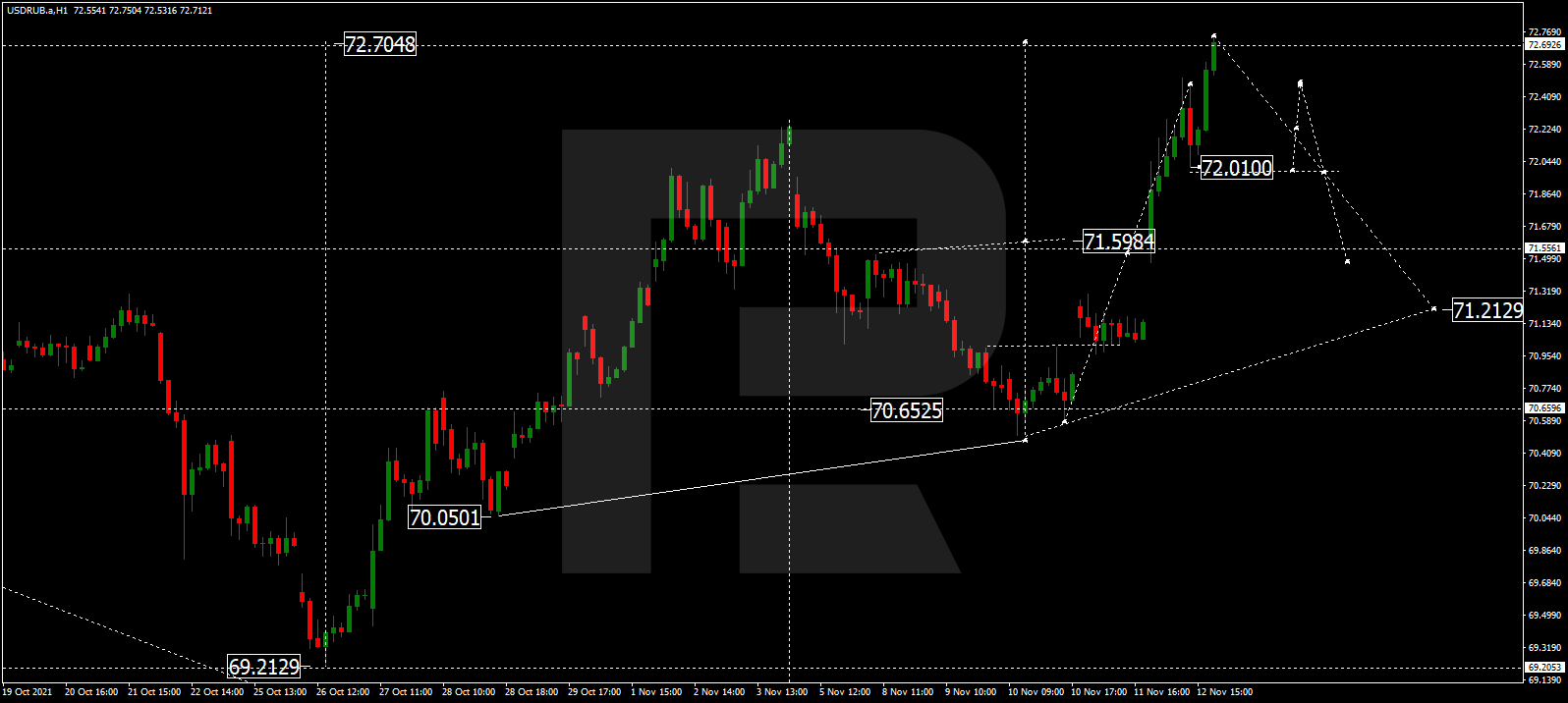Click the 10 Nov 09:00 time label
The width and height of the screenshot is (1568, 703).
pyautogui.click(x=1036, y=692)
